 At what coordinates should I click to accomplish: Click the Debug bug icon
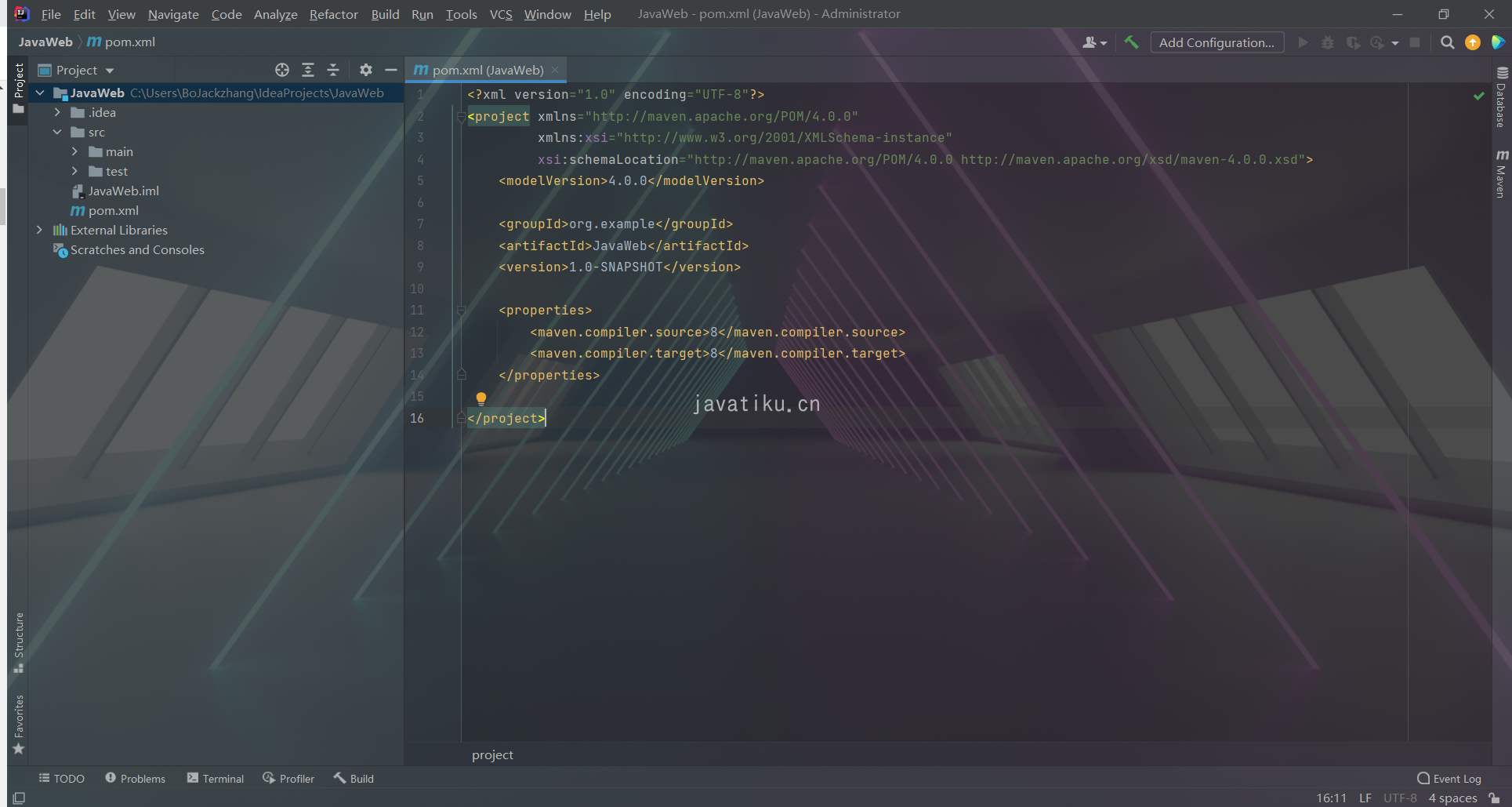(x=1328, y=42)
